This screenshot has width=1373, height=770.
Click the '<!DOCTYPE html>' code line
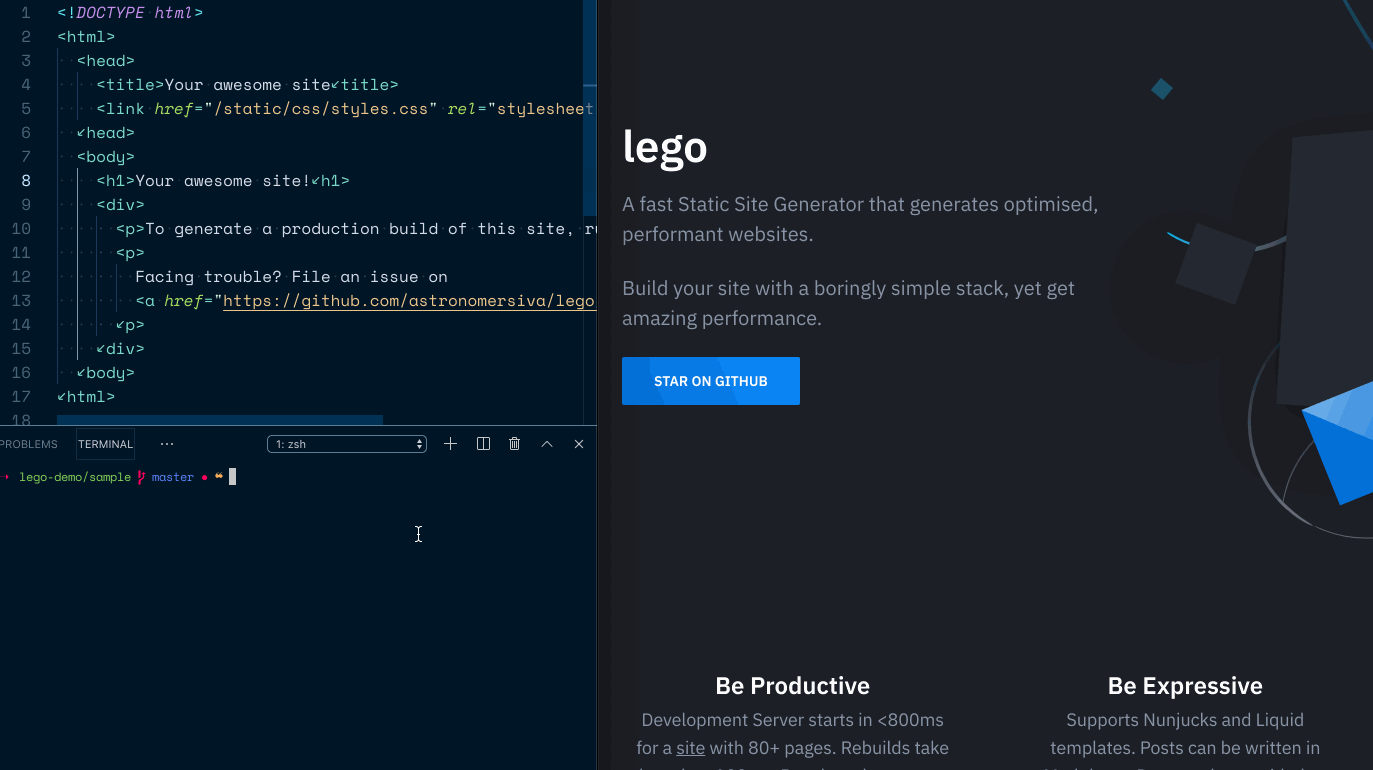130,13
